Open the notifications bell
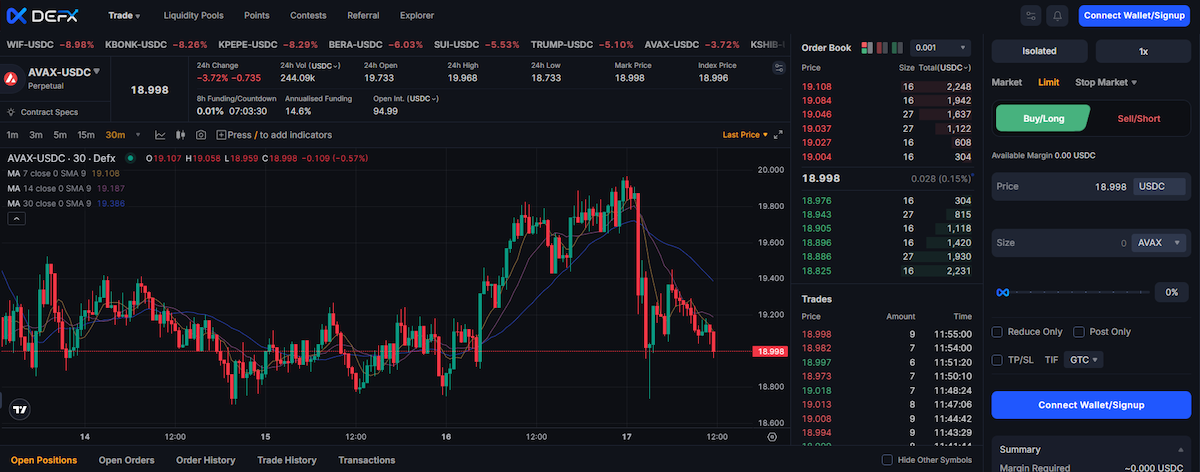Screen dimensions: 1200x472 pos(1057,16)
